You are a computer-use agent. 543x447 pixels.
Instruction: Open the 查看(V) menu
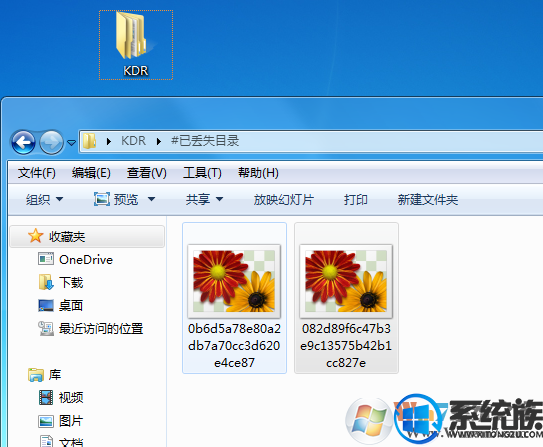point(146,172)
